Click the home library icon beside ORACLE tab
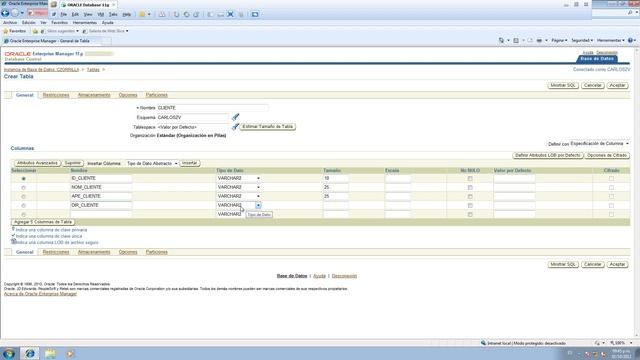The height and width of the screenshot is (360, 640). pos(54,4)
